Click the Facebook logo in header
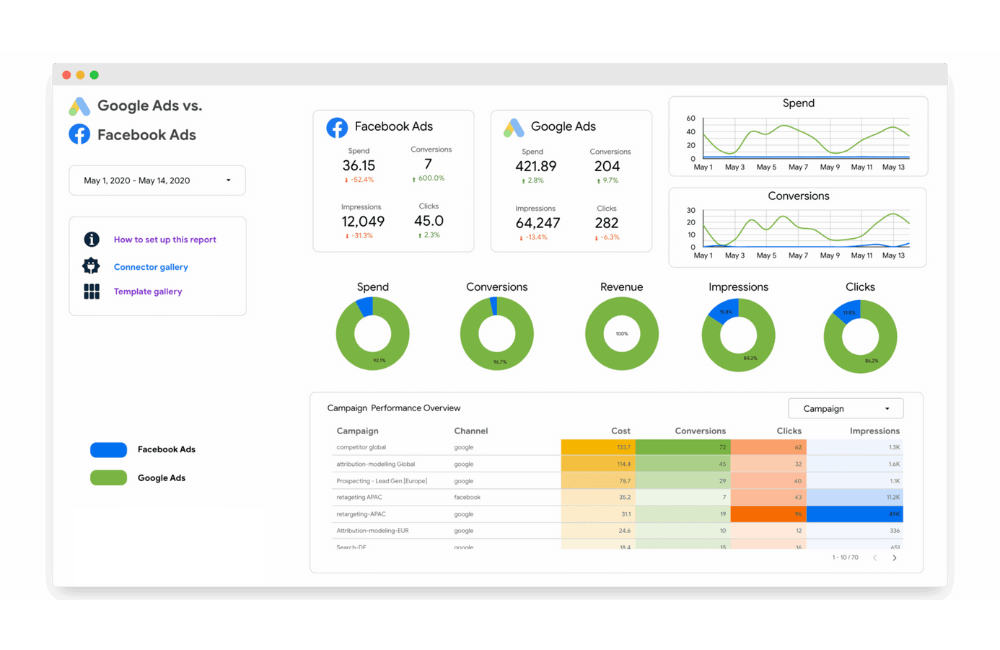Viewport: 1000px width, 650px height. pyautogui.click(x=79, y=134)
